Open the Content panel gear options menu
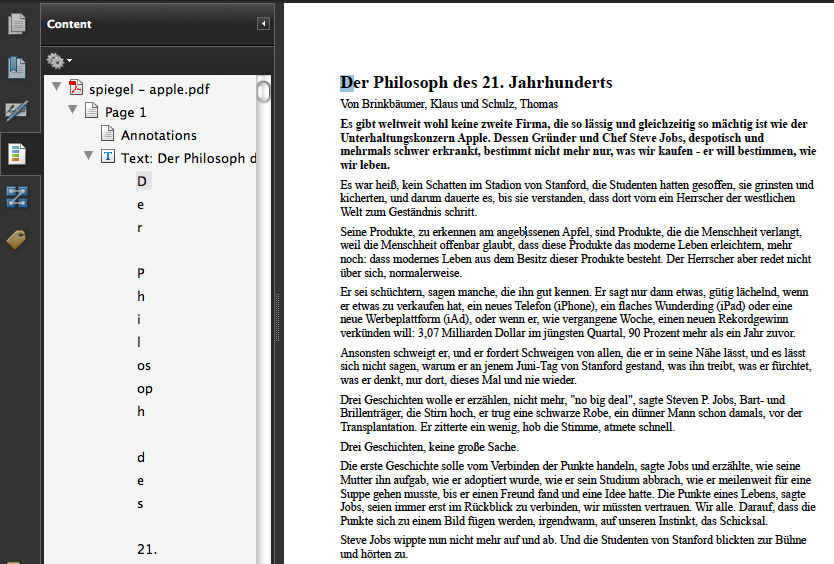Screen dimensions: 834x564 [x=59, y=61]
